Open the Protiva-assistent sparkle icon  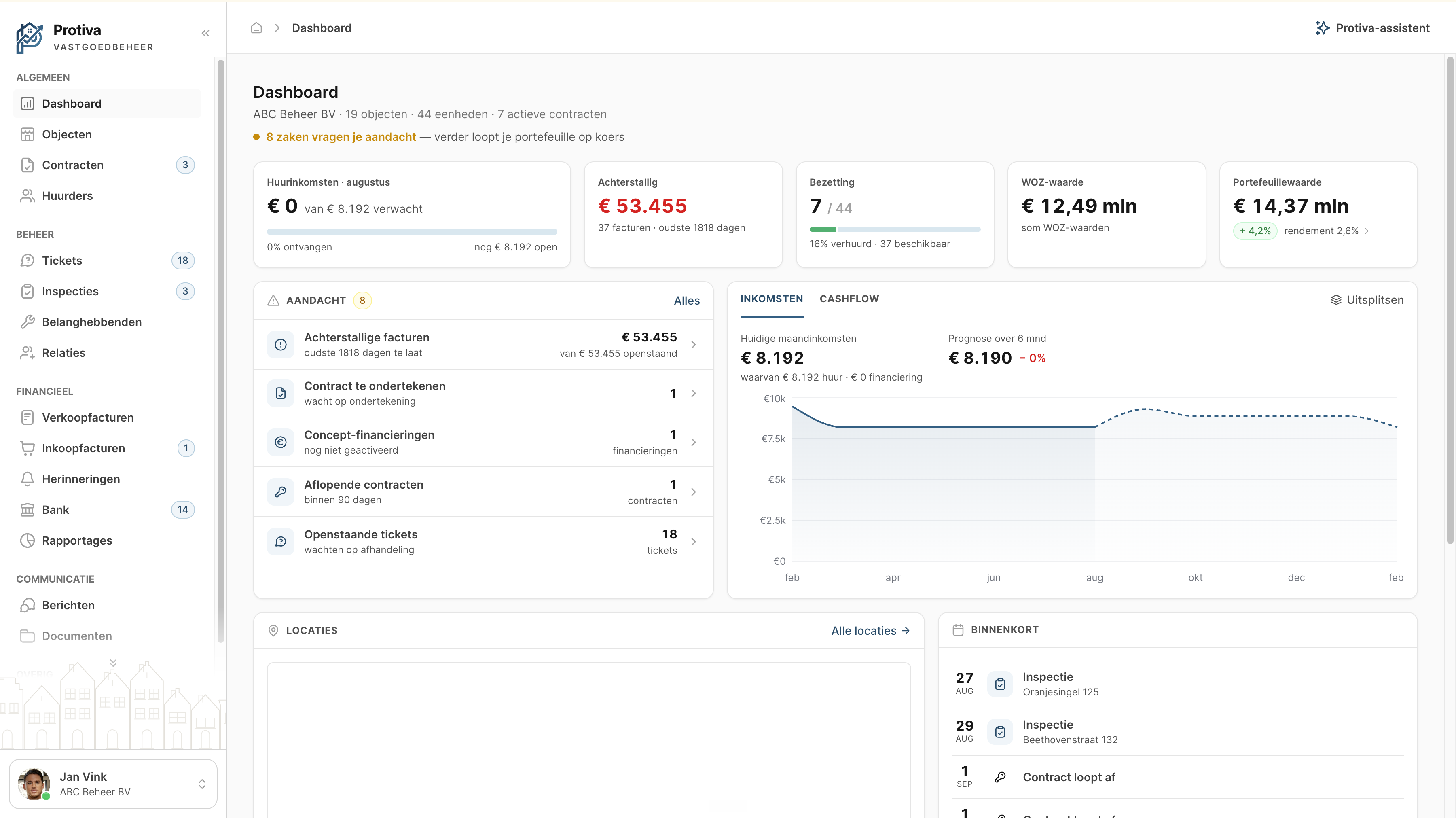(1322, 28)
